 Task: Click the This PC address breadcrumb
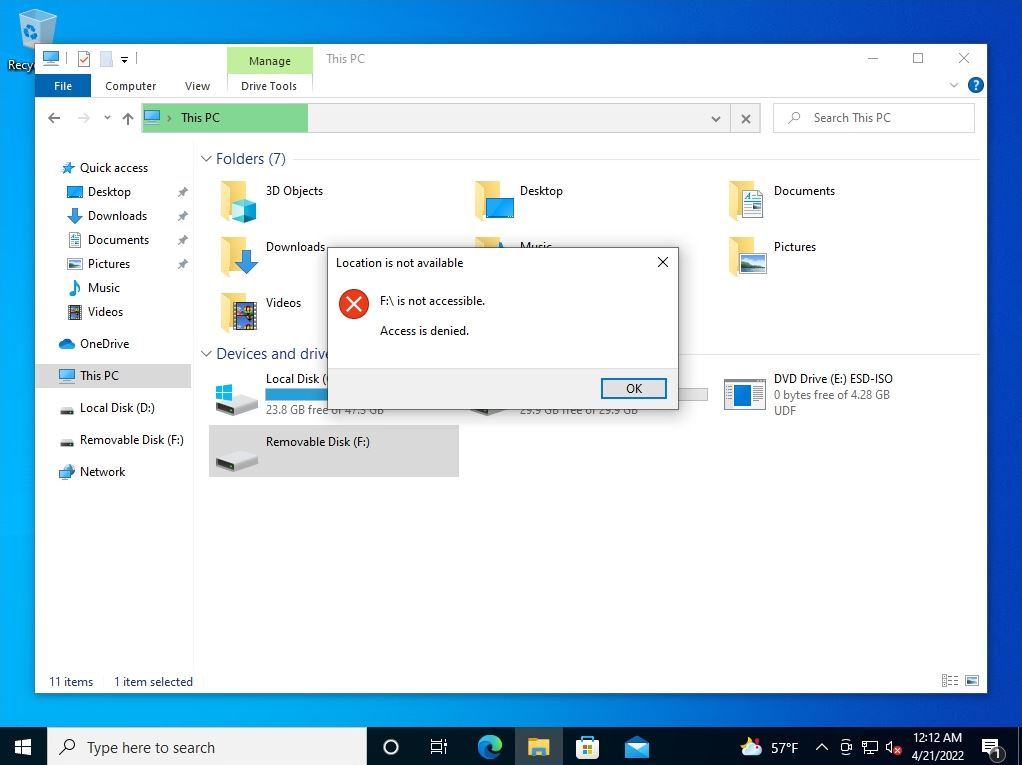coord(200,118)
